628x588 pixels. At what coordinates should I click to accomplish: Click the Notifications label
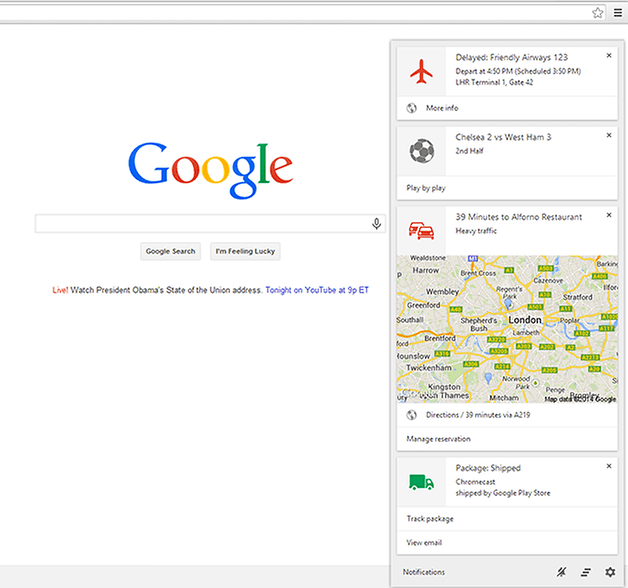424,572
